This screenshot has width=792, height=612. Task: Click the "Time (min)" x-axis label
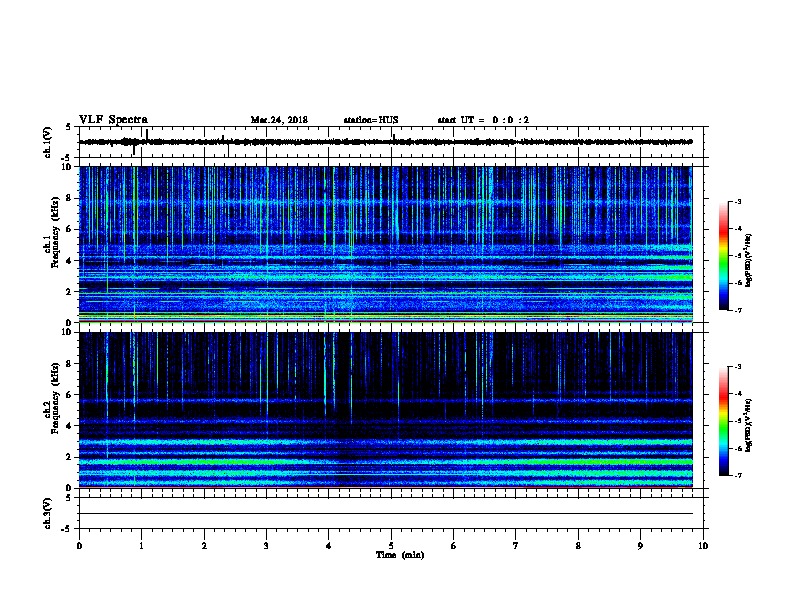tap(400, 555)
